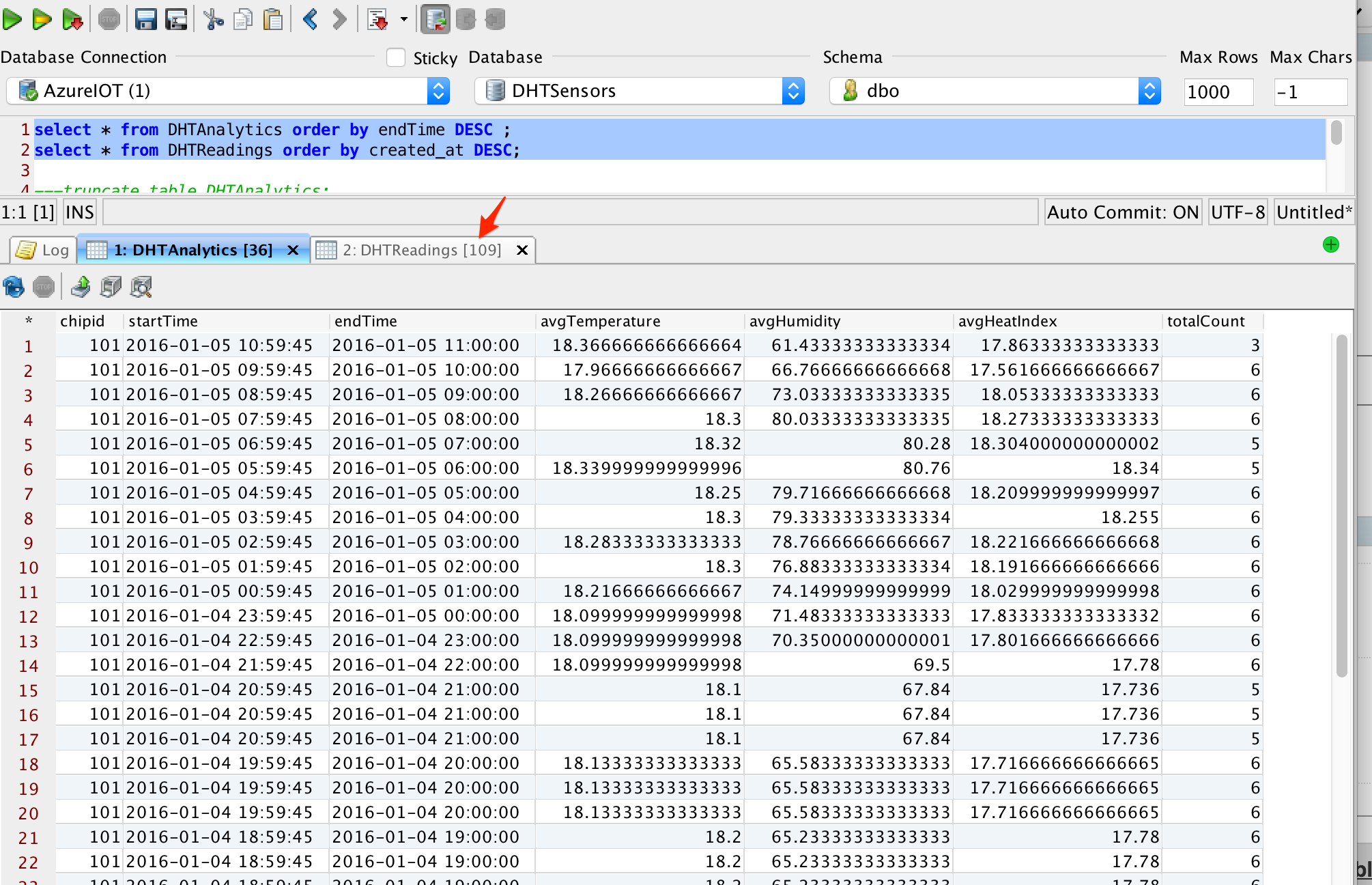The image size is (1372, 885).
Task: Sort by the startTime column header
Action: click(227, 321)
